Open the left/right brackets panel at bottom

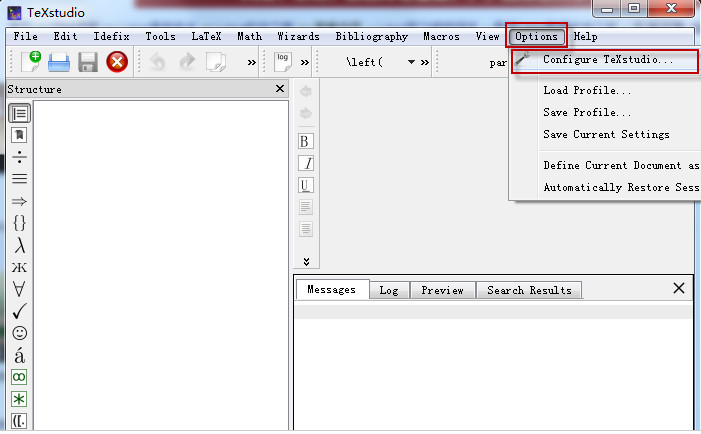point(19,421)
